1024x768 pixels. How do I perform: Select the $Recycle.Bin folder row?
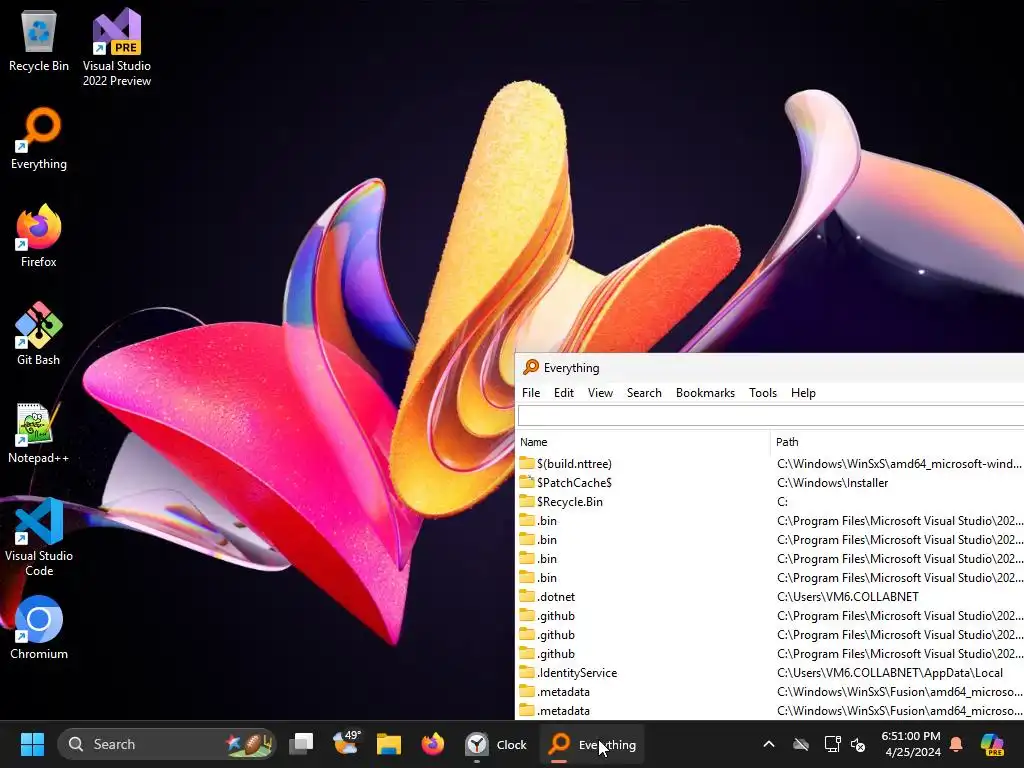[x=771, y=502]
